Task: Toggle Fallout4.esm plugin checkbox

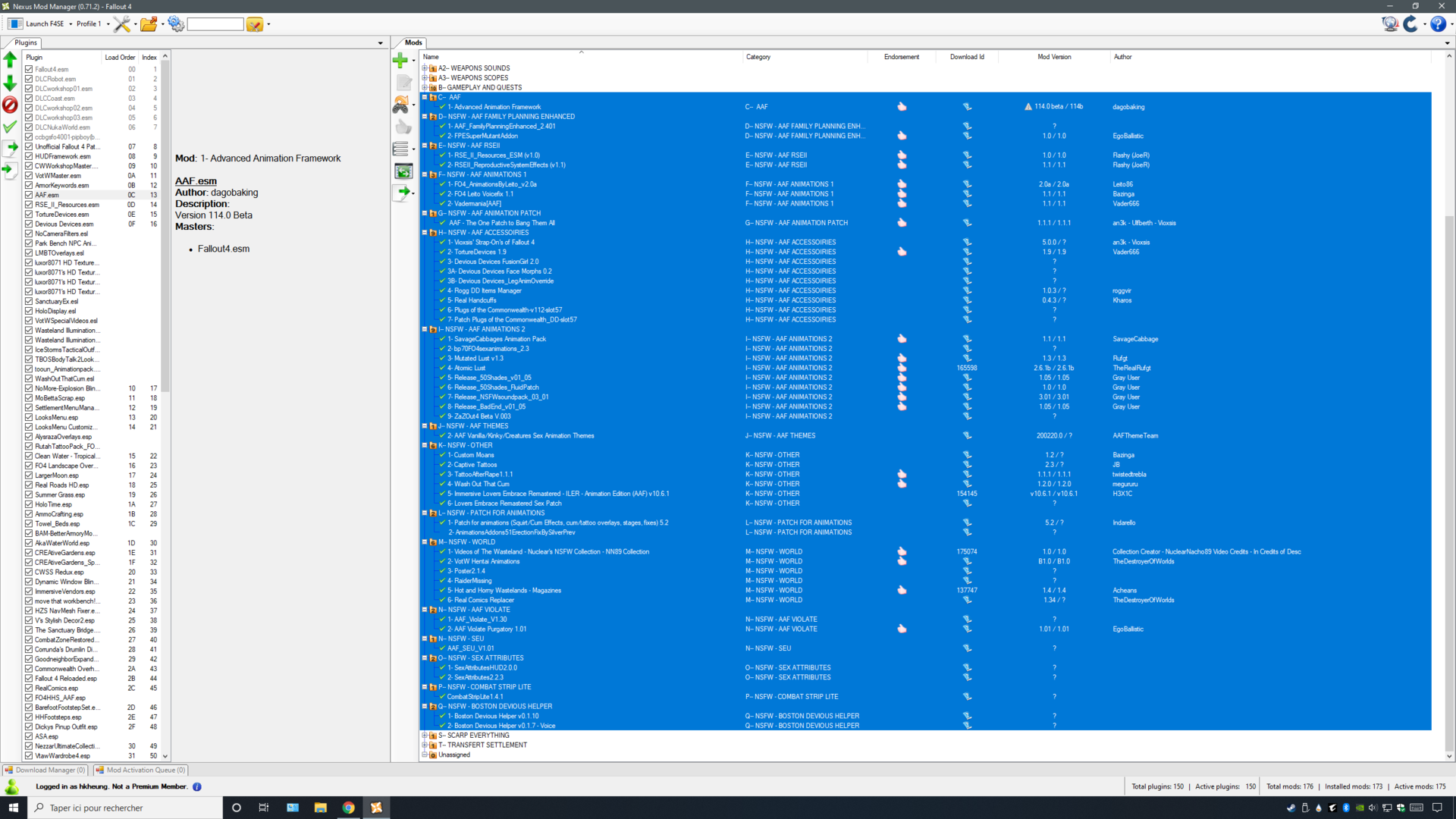Action: tap(29, 69)
